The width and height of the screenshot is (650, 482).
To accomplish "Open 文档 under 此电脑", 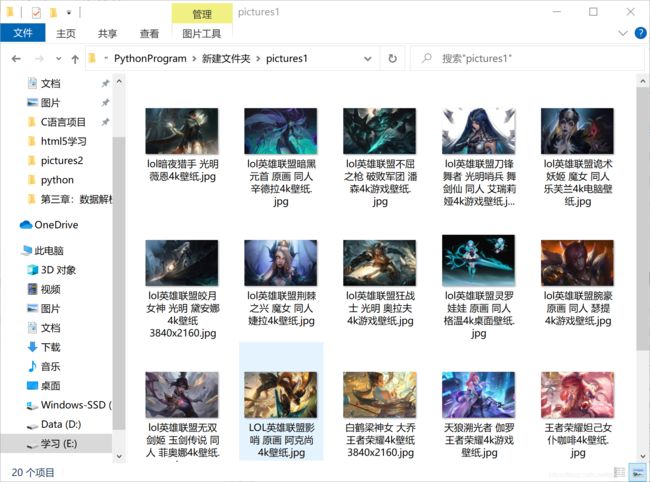I will [50, 328].
